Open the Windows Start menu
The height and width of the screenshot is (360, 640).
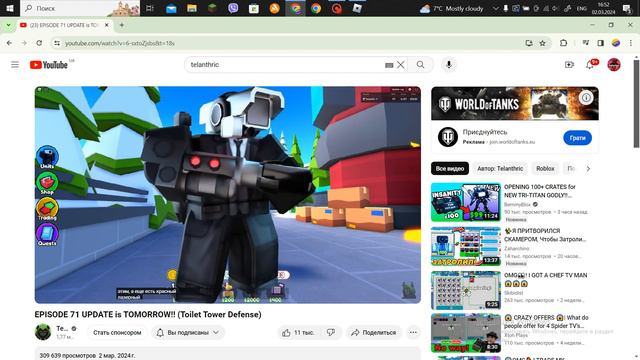[x=9, y=8]
